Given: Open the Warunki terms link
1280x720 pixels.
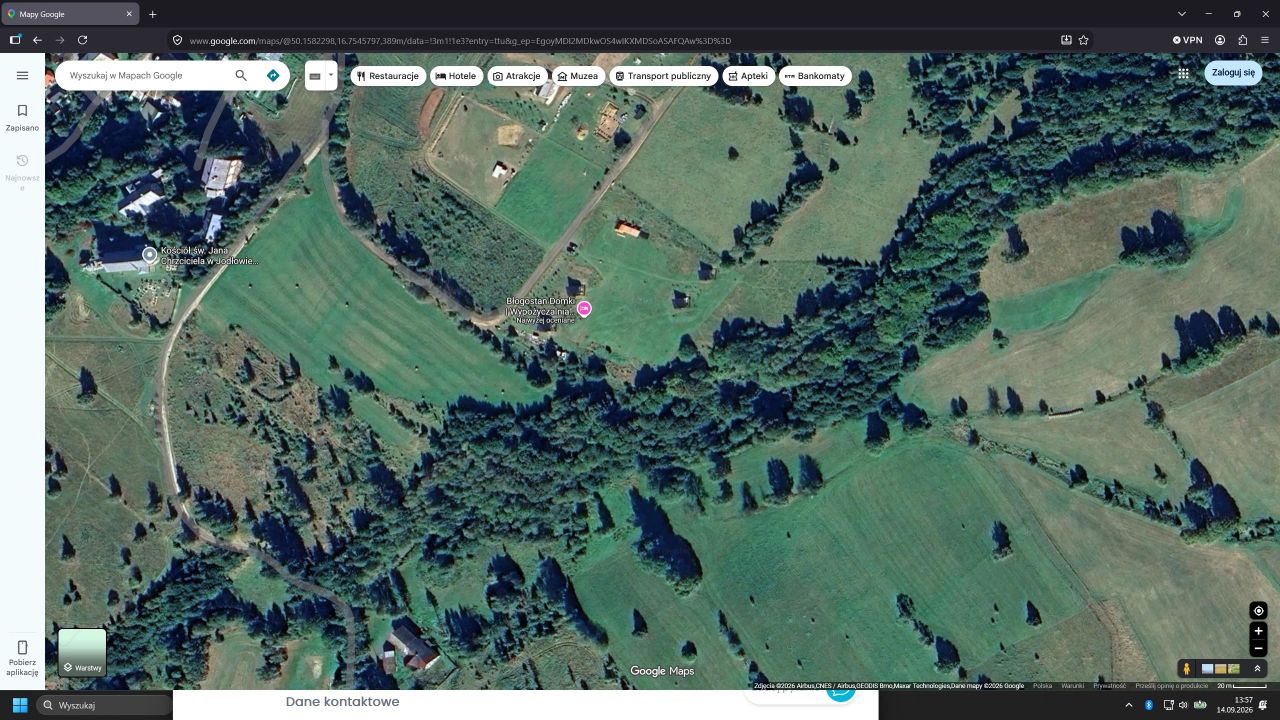Looking at the screenshot, I should point(1072,686).
